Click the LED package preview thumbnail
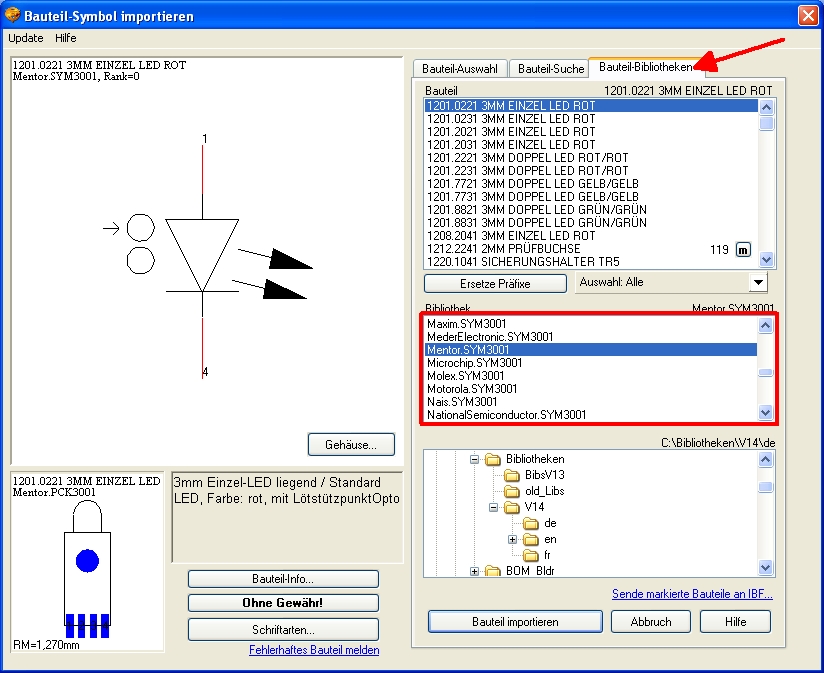This screenshot has width=824, height=673. click(86, 564)
